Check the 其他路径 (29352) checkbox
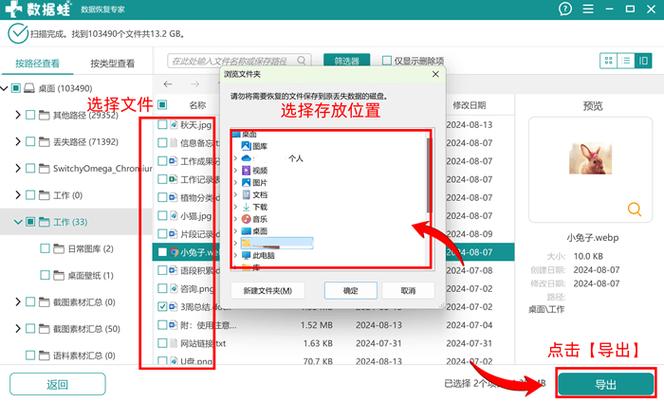 tap(30, 115)
